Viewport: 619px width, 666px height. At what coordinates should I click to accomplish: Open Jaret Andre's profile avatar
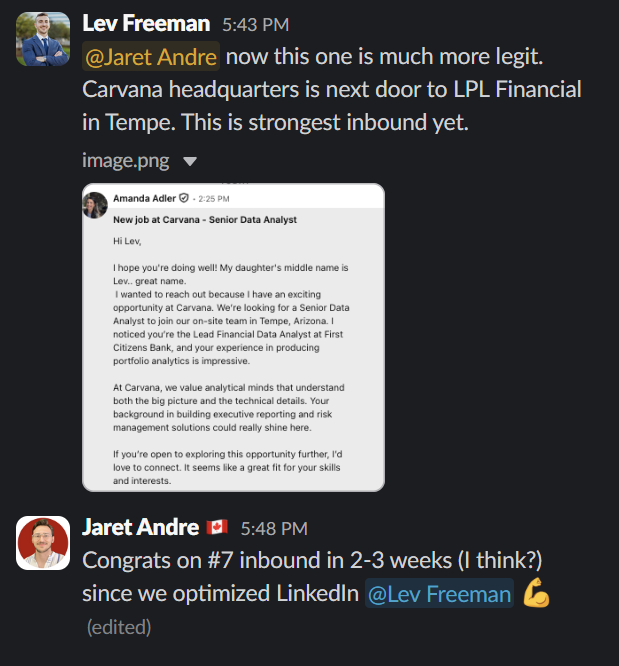tap(43, 543)
